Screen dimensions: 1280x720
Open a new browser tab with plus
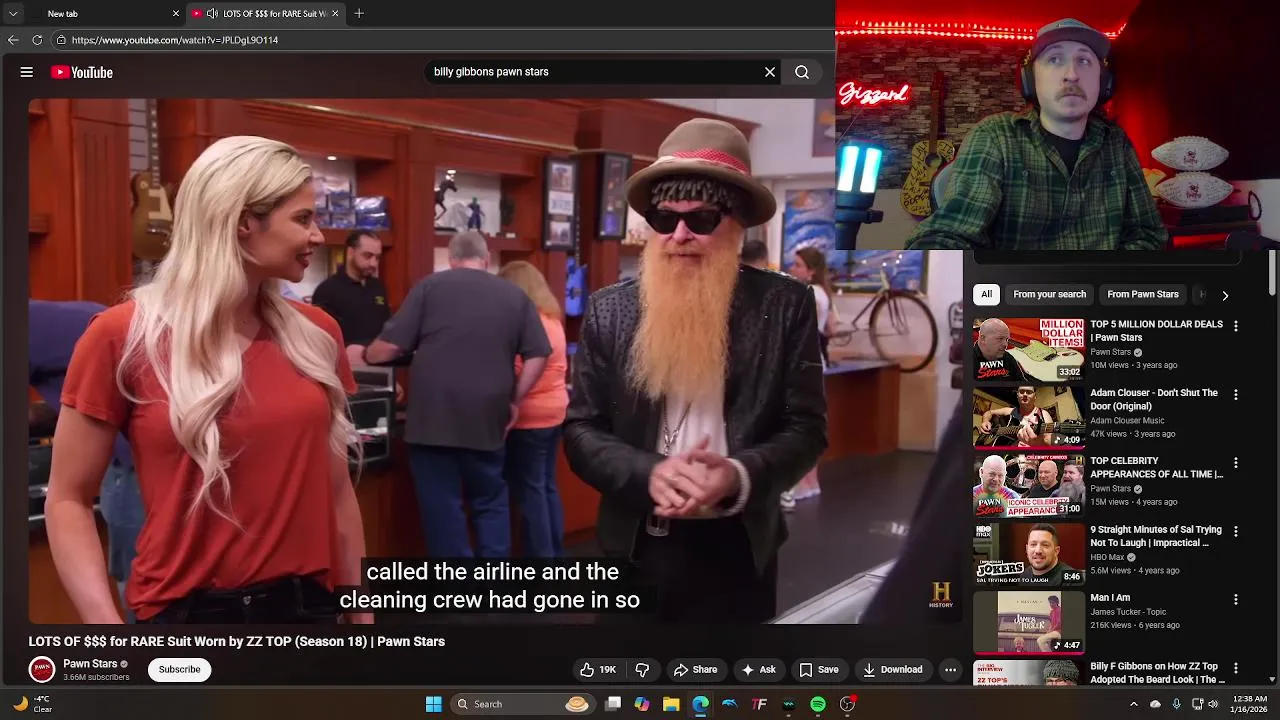tap(359, 14)
